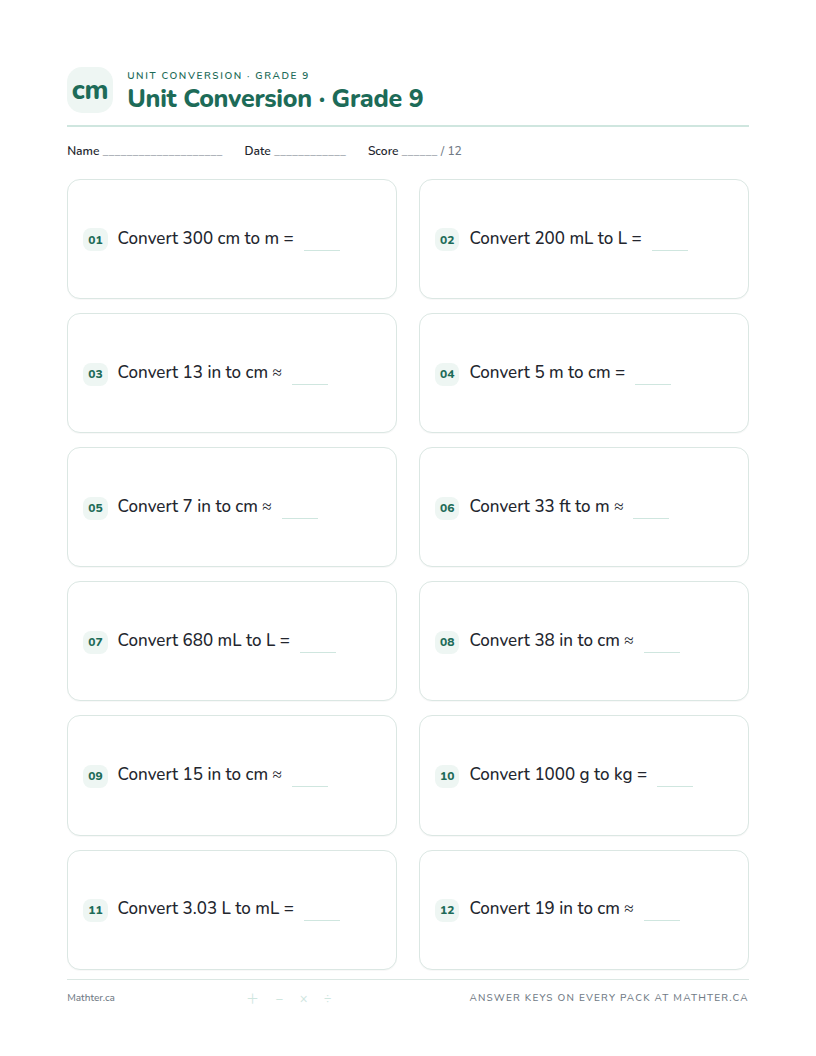The height and width of the screenshot is (1056, 816).
Task: Click answer blank for 33 ft to m
Action: point(651,517)
